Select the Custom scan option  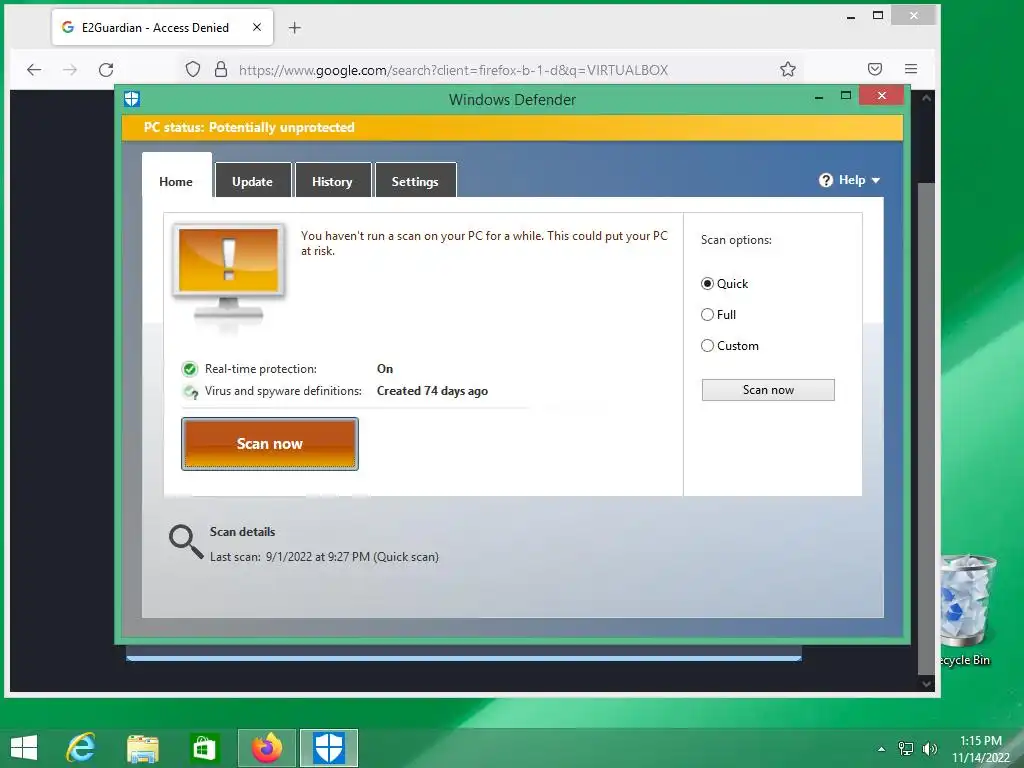pyautogui.click(x=707, y=345)
